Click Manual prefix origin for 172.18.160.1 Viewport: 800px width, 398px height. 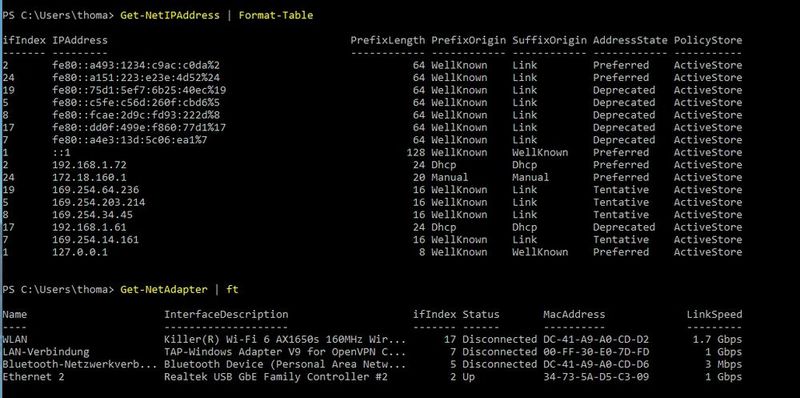click(449, 178)
